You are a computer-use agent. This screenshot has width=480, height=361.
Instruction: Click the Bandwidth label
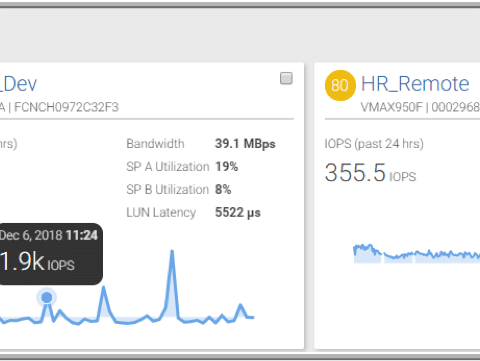click(x=155, y=144)
